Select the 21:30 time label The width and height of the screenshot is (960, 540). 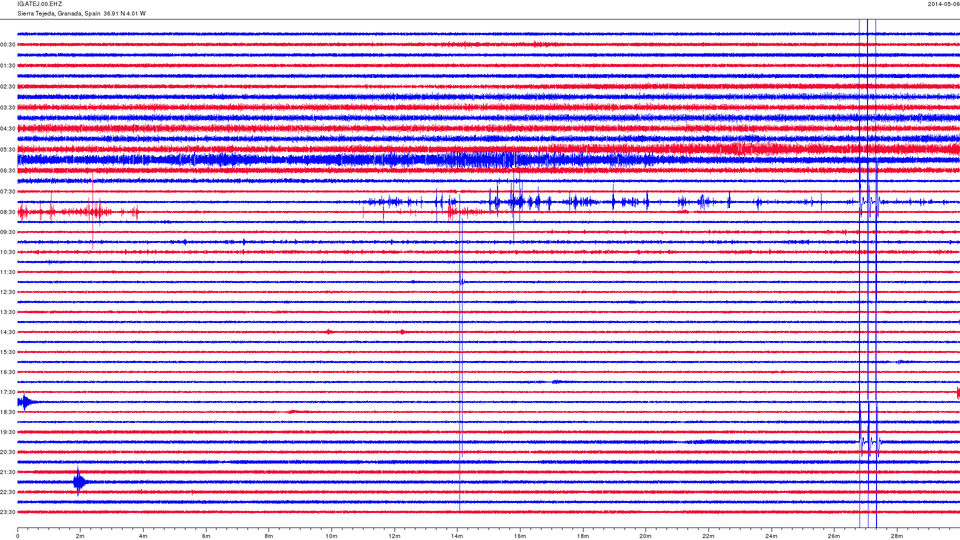pyautogui.click(x=7, y=472)
